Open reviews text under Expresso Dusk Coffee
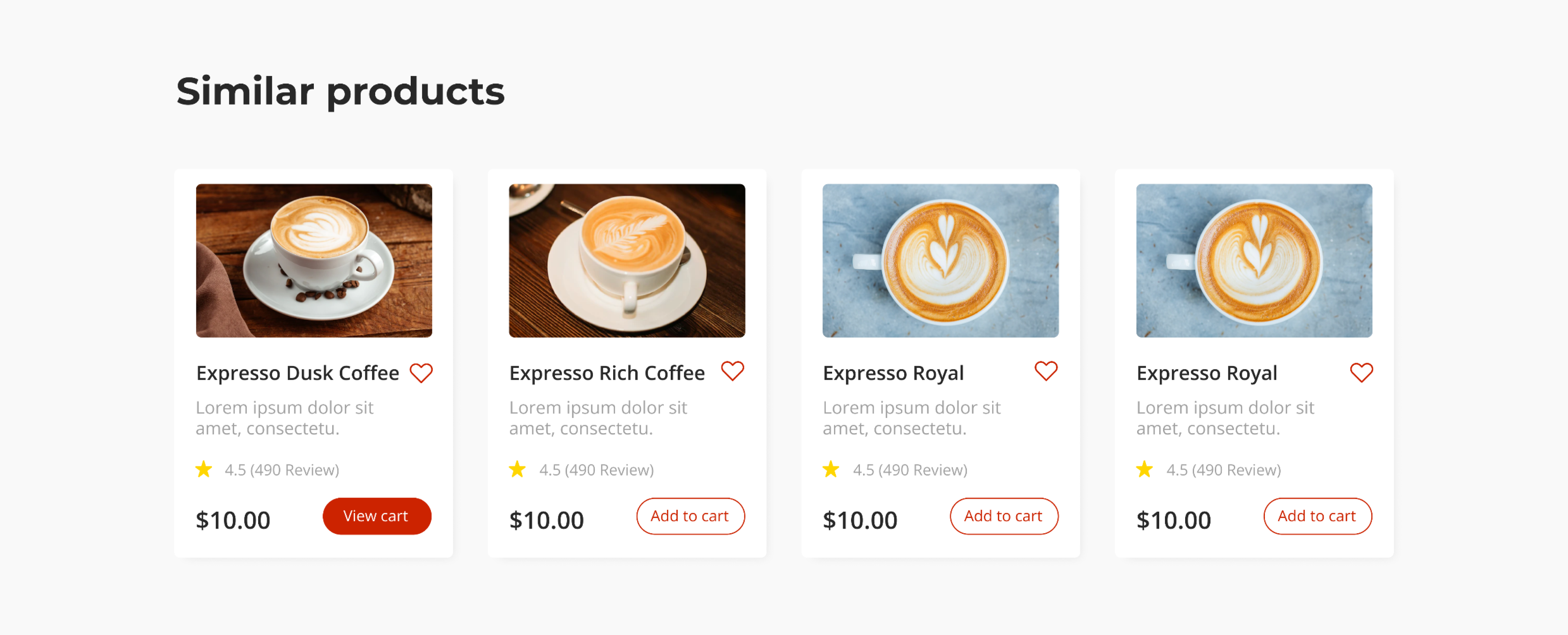Screen dimensions: 1568x635 click(x=282, y=470)
